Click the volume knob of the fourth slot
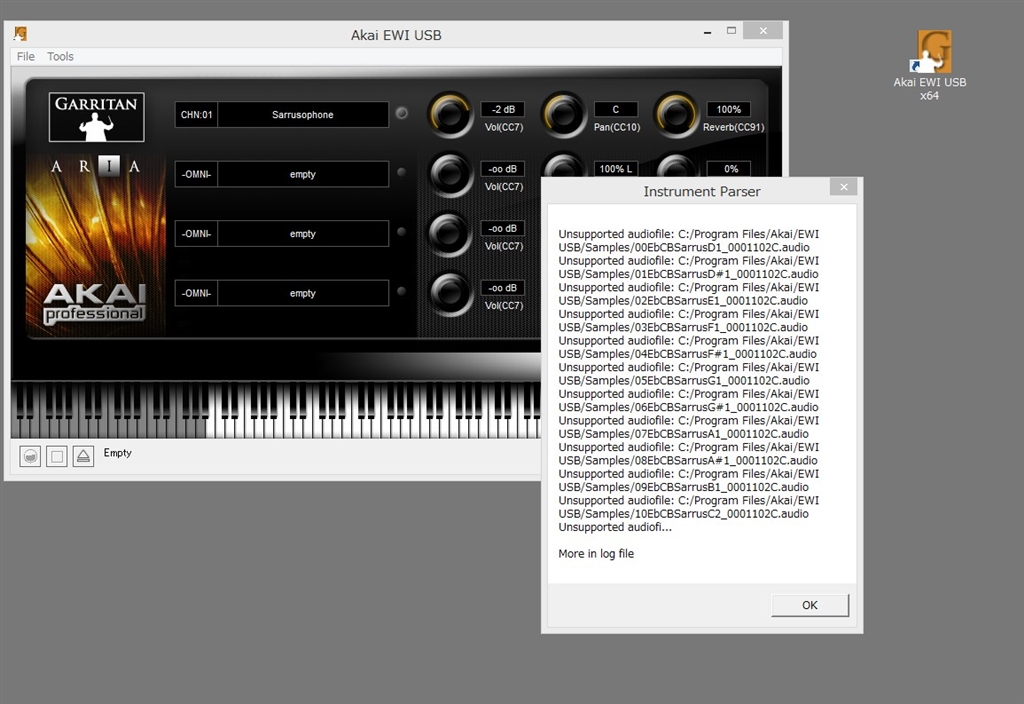Viewport: 1024px width, 704px height. (x=450, y=293)
